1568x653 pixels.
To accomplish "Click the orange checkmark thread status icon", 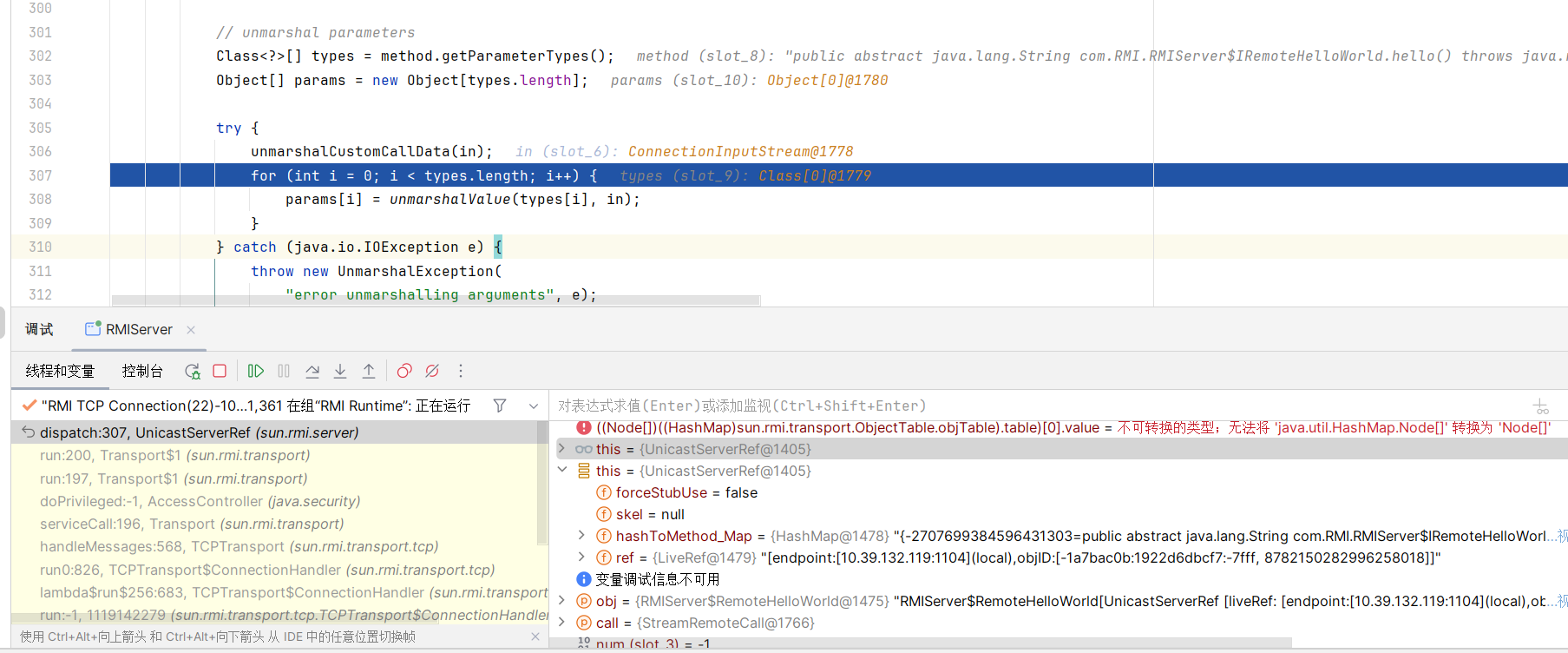I will pyautogui.click(x=30, y=406).
